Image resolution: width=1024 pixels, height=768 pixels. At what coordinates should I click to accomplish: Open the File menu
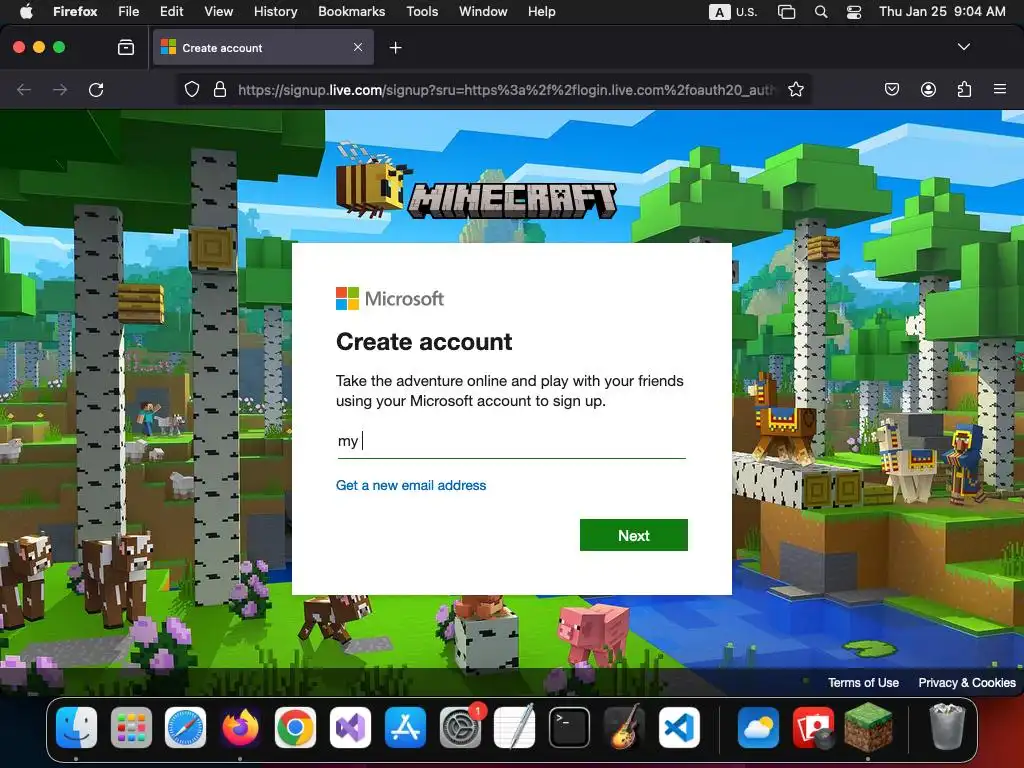[x=129, y=11]
